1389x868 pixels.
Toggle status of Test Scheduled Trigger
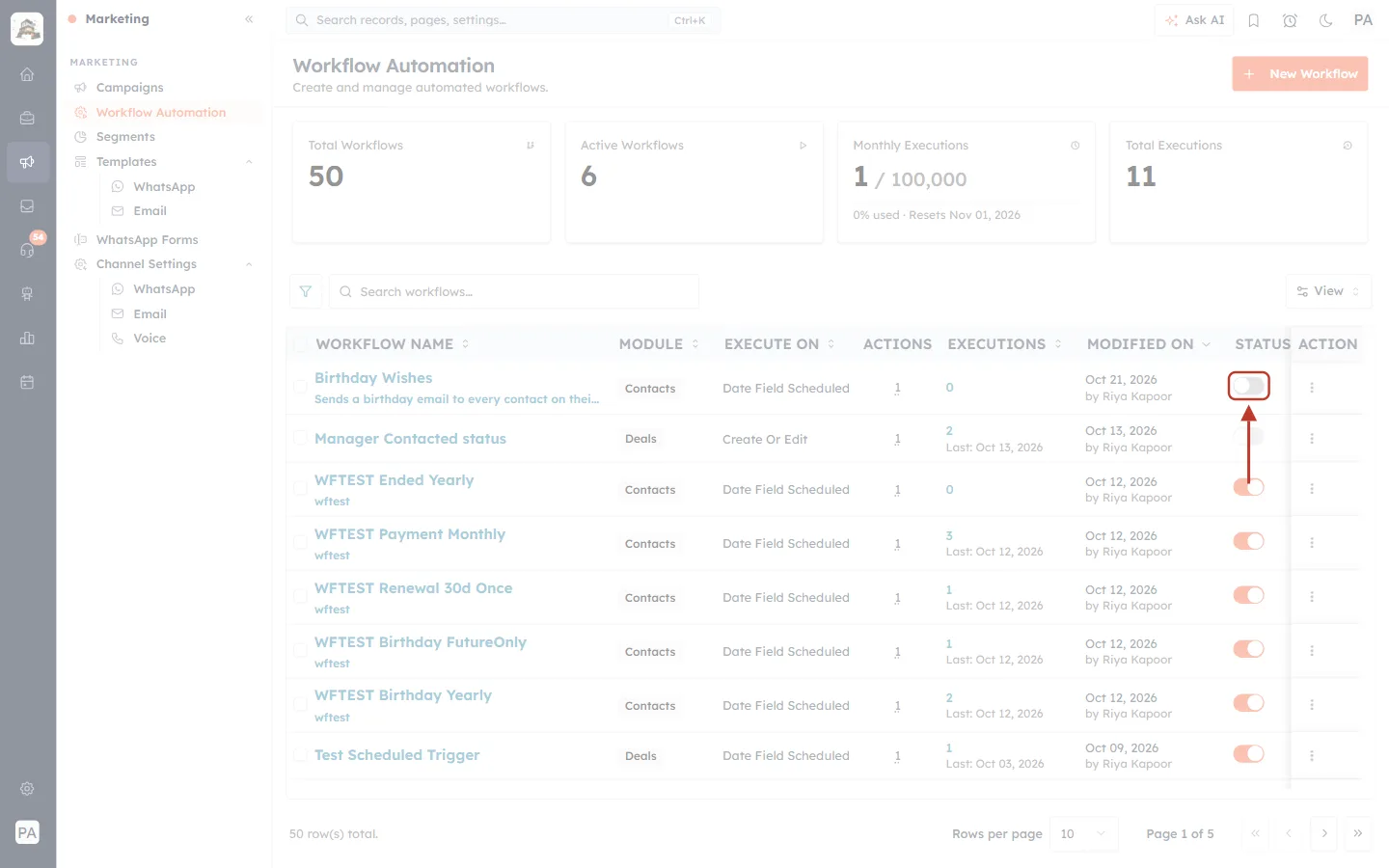tap(1248, 753)
